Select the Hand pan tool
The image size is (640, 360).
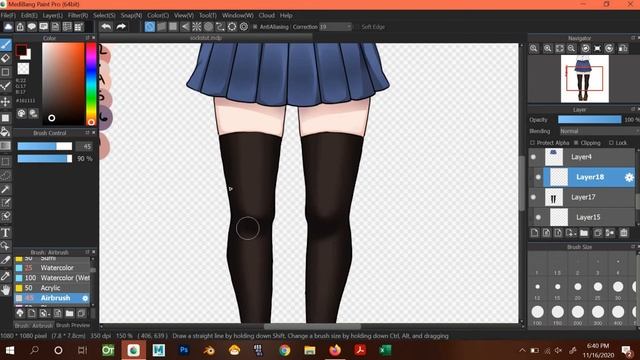tap(6, 290)
